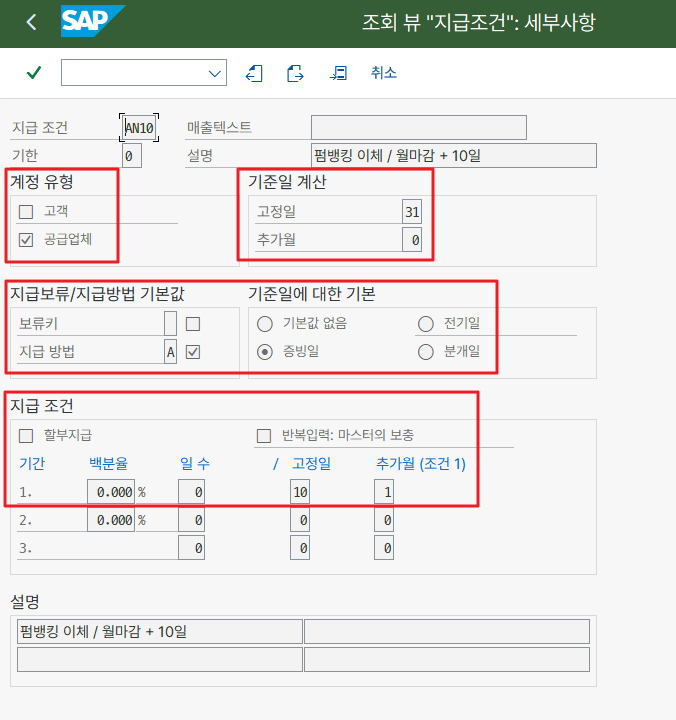
Task: Click the 지급 방법 field showing A
Action: pos(170,352)
